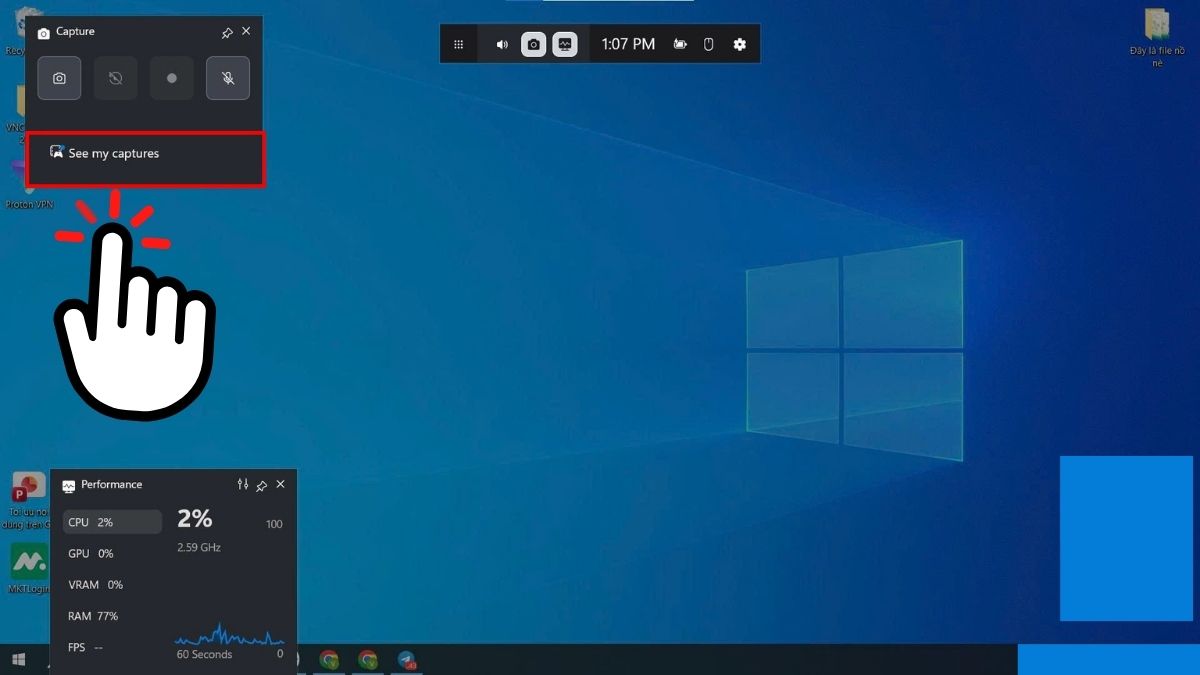The width and height of the screenshot is (1200, 675).
Task: Select the Proton VPN desktop shortcut
Action: [28, 186]
